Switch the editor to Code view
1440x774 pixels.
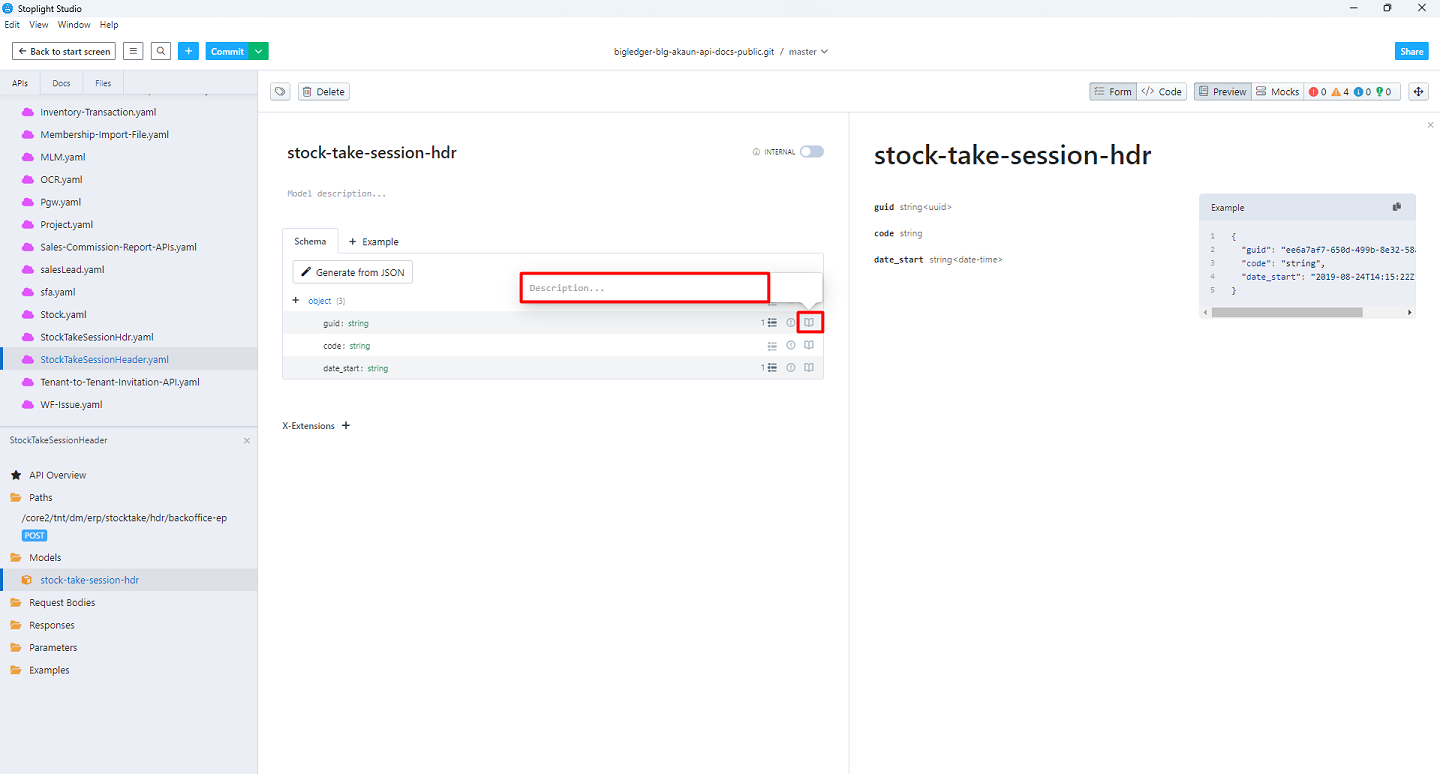pyautogui.click(x=1162, y=92)
